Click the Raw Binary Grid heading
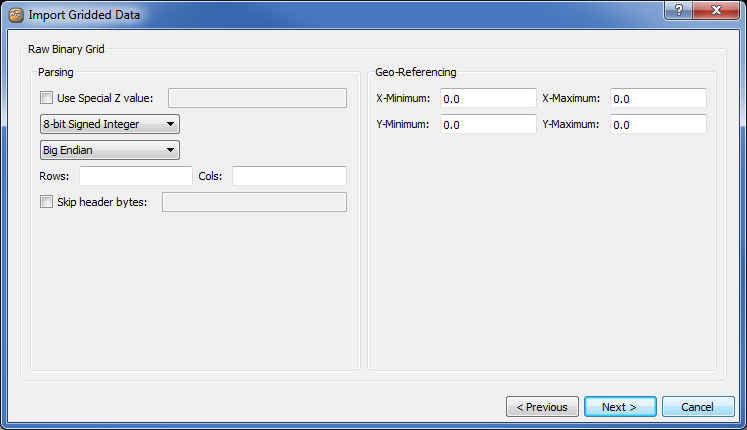 66,49
